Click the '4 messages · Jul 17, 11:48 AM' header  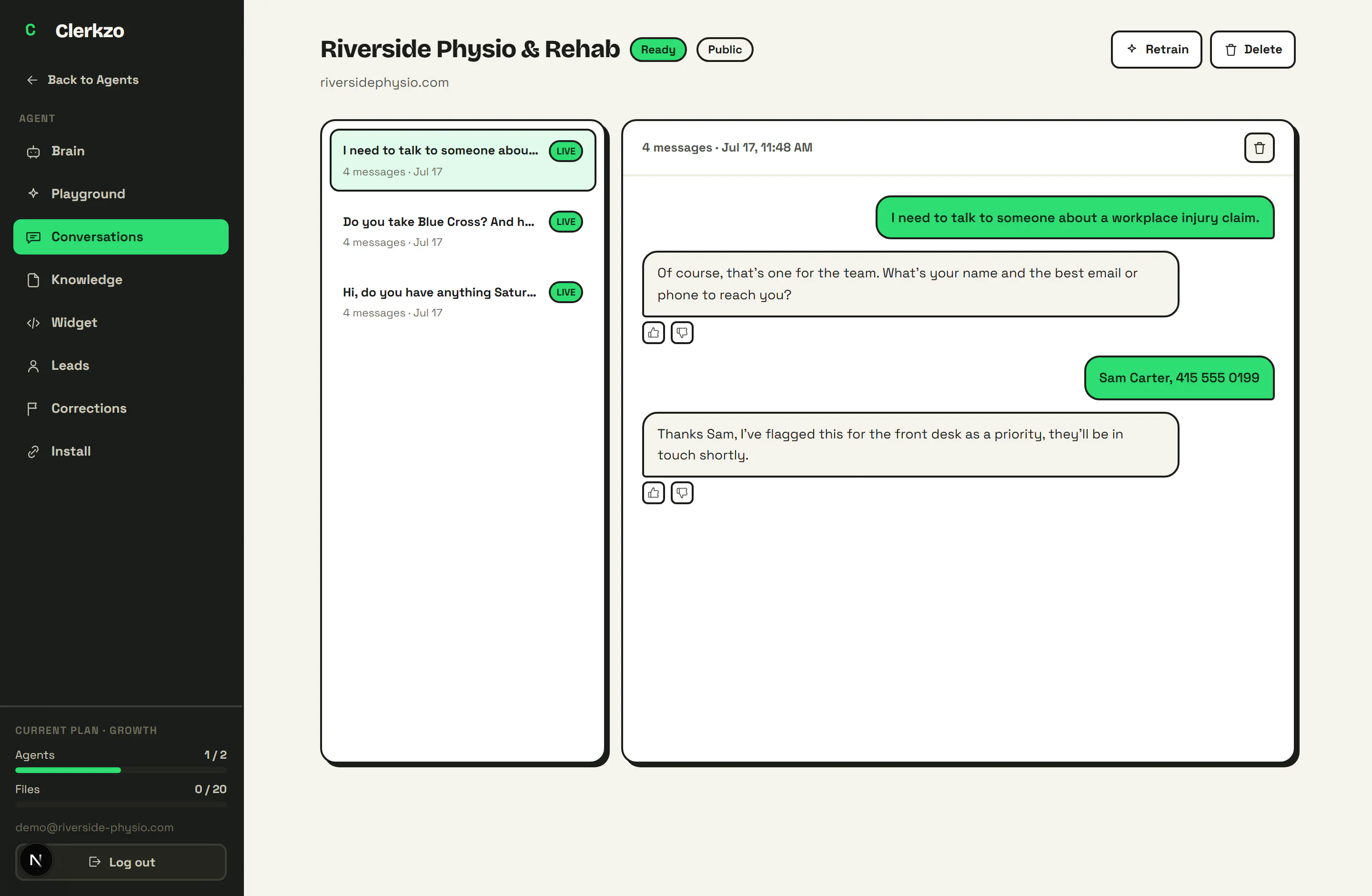click(x=727, y=148)
